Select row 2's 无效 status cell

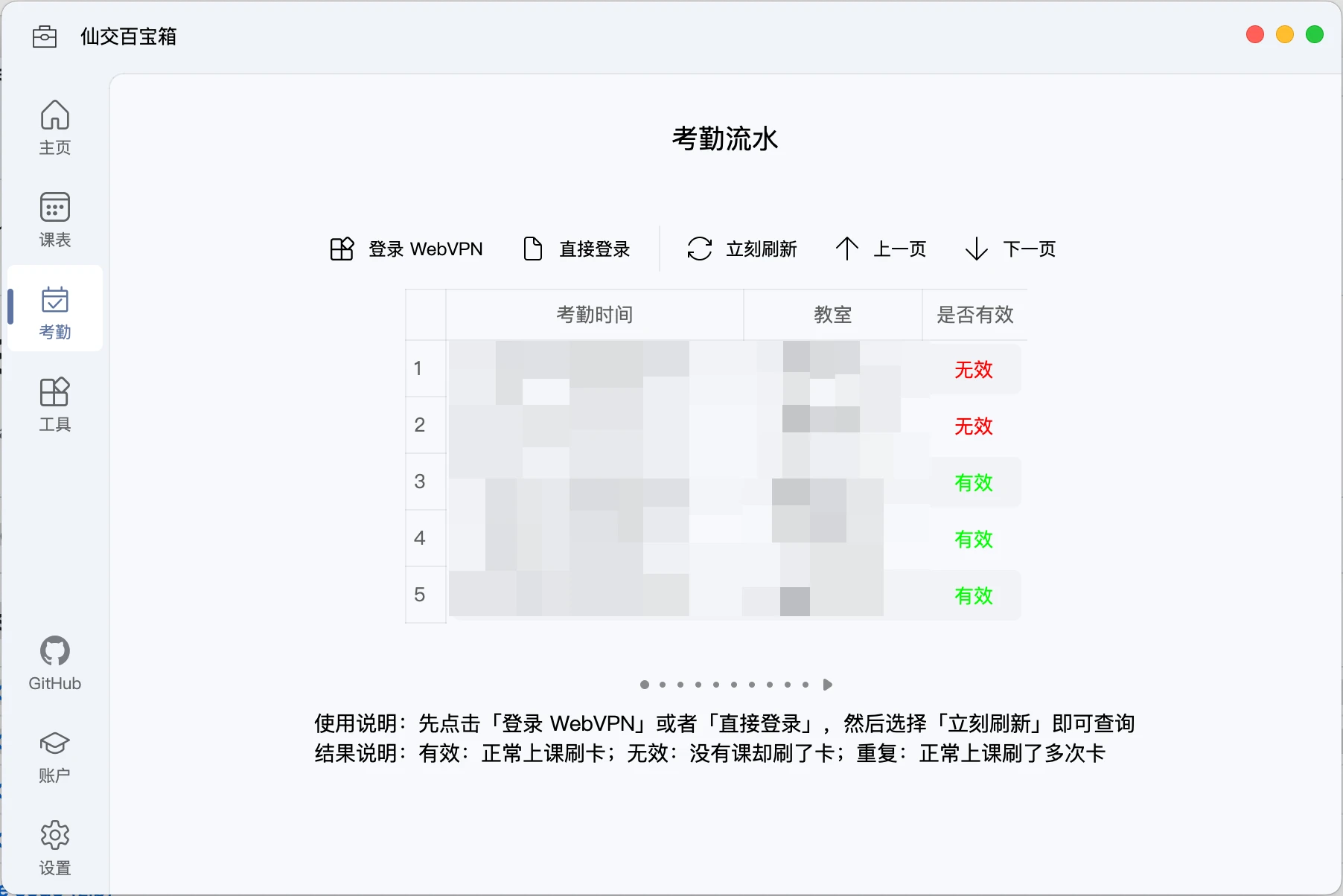[974, 426]
